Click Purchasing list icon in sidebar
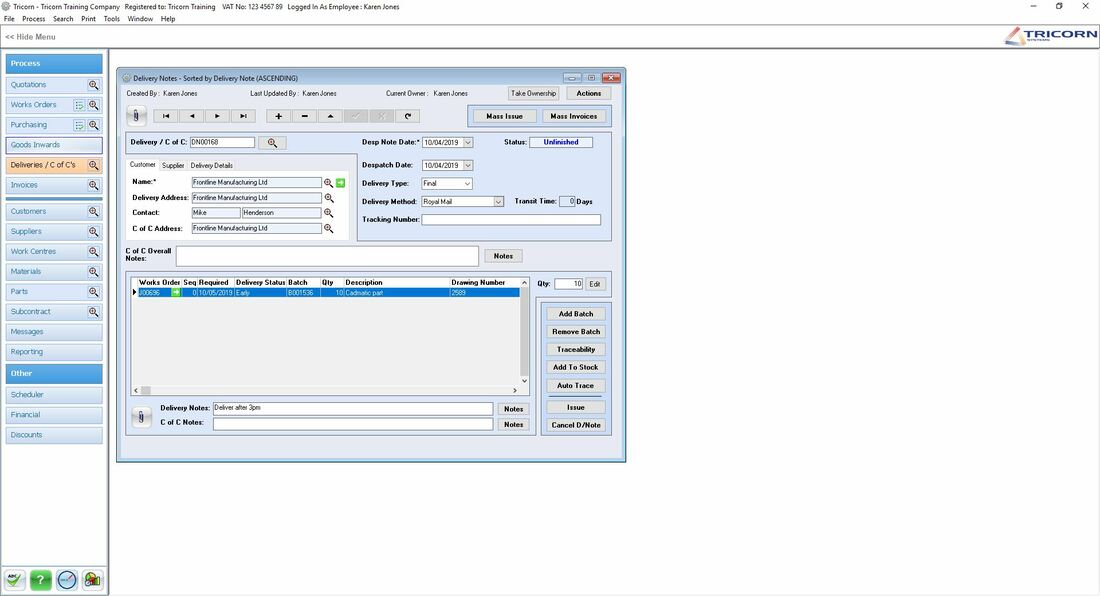This screenshot has width=1100, height=596. [79, 126]
